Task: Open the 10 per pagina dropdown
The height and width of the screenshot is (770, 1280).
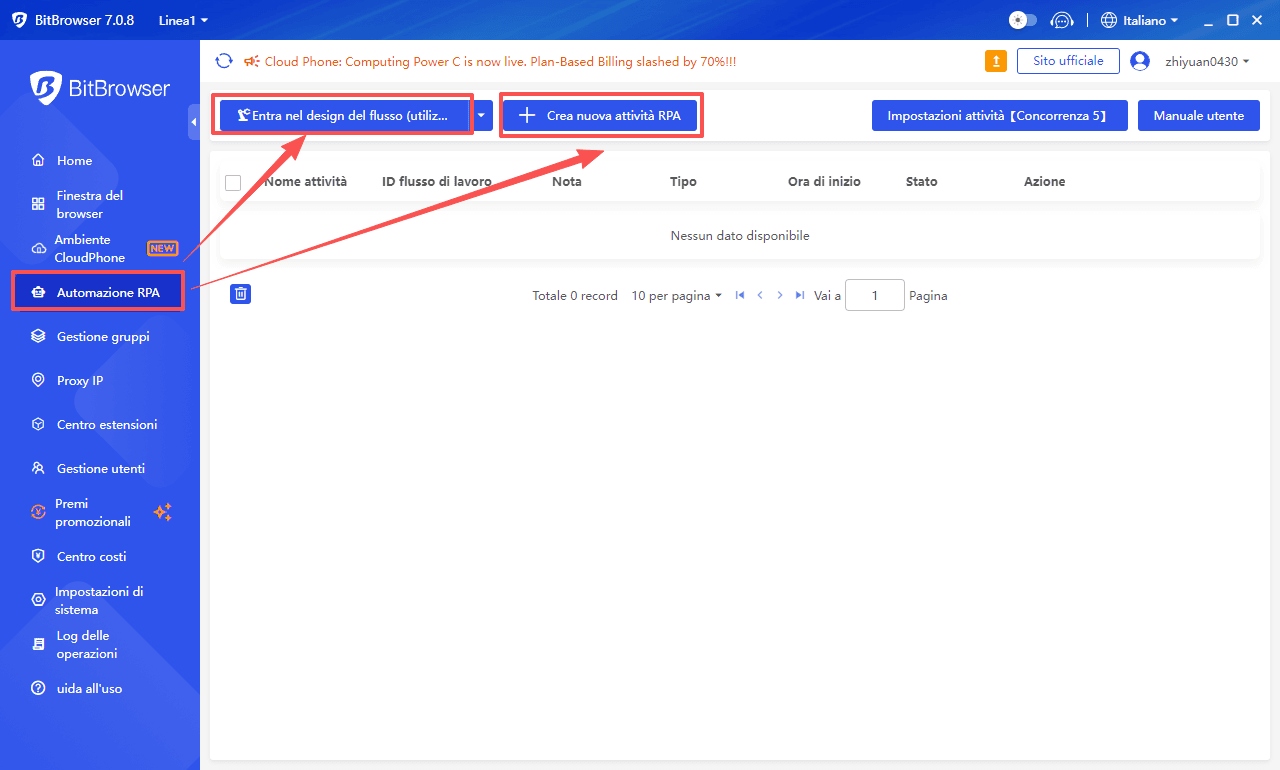Action: point(676,295)
